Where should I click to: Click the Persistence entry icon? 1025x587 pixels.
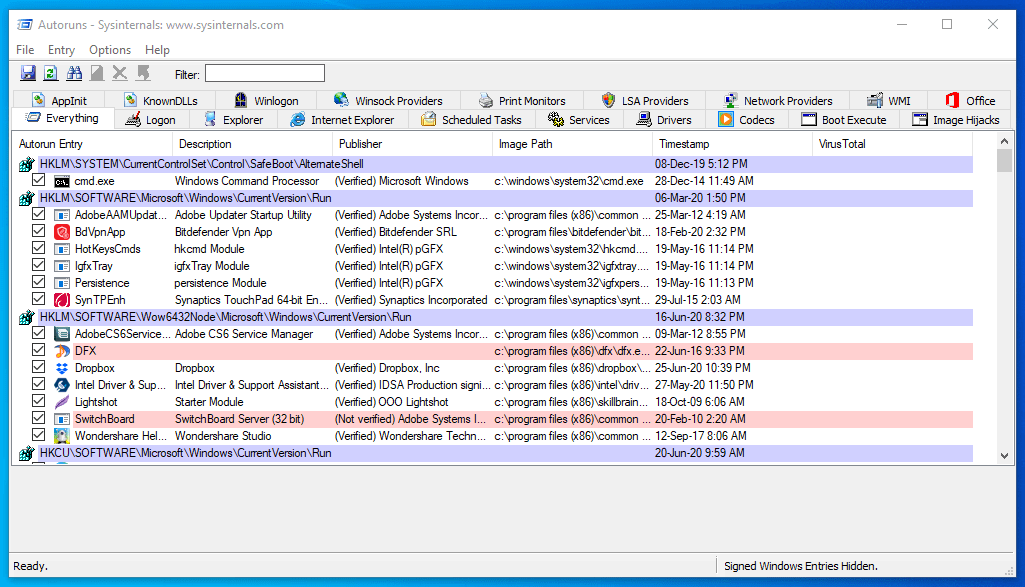click(x=61, y=283)
